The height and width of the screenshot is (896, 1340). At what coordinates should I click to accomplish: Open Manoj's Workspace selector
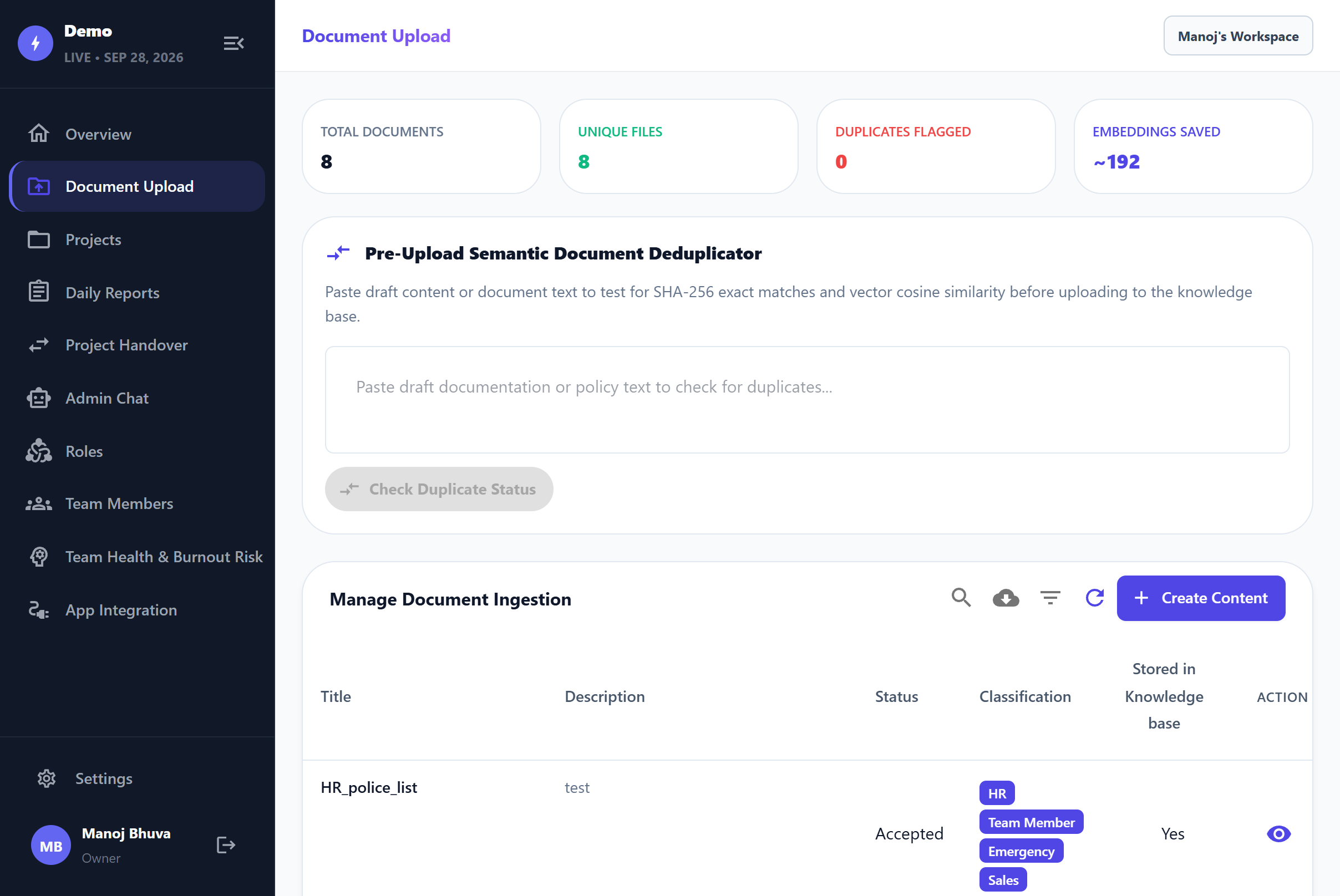(x=1238, y=36)
